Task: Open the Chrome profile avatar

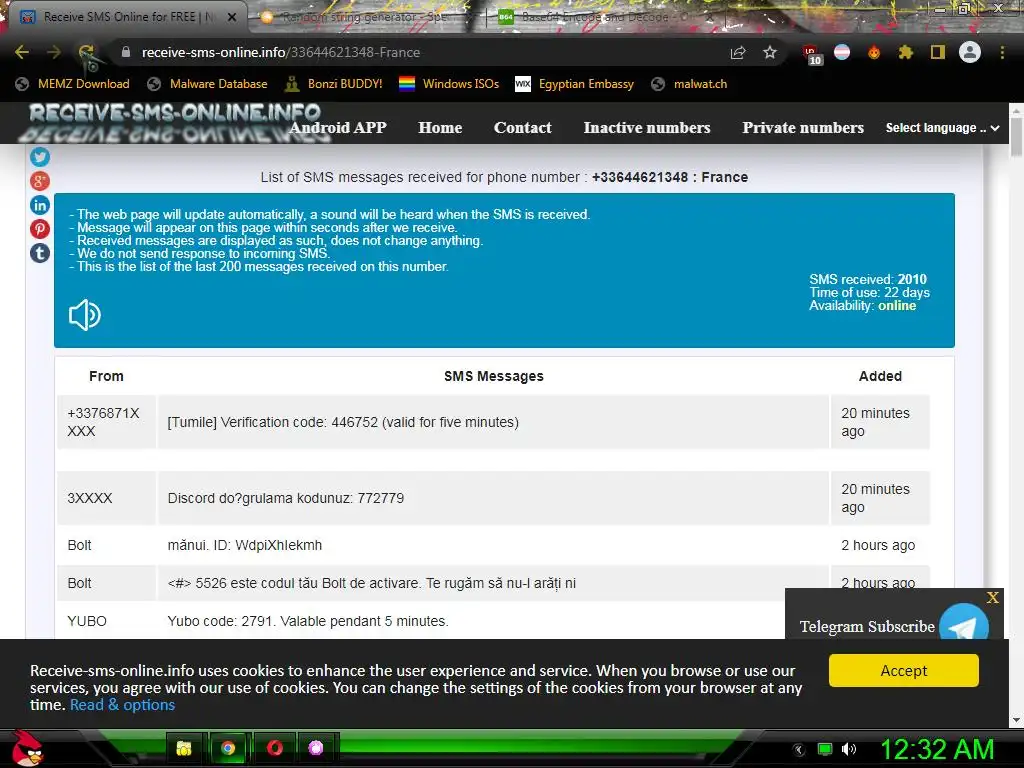Action: click(x=970, y=52)
